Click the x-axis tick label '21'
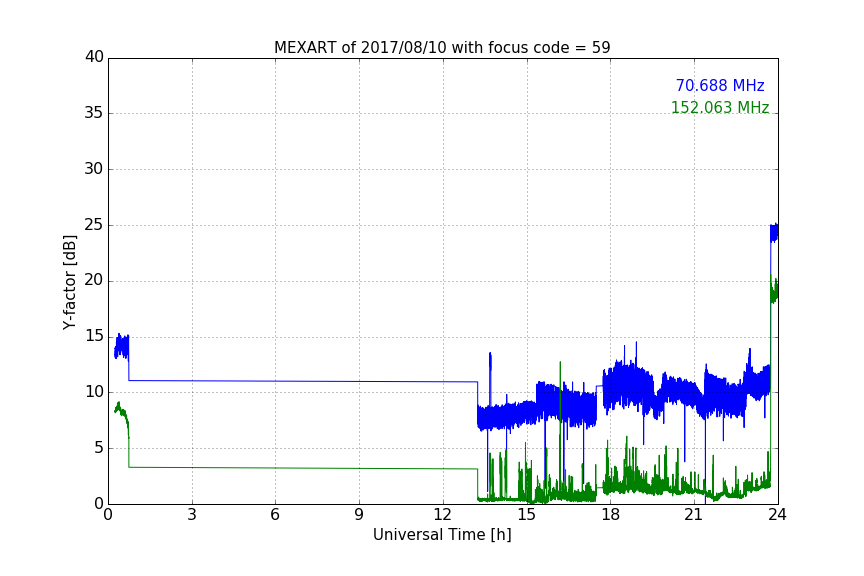 pyautogui.click(x=694, y=515)
